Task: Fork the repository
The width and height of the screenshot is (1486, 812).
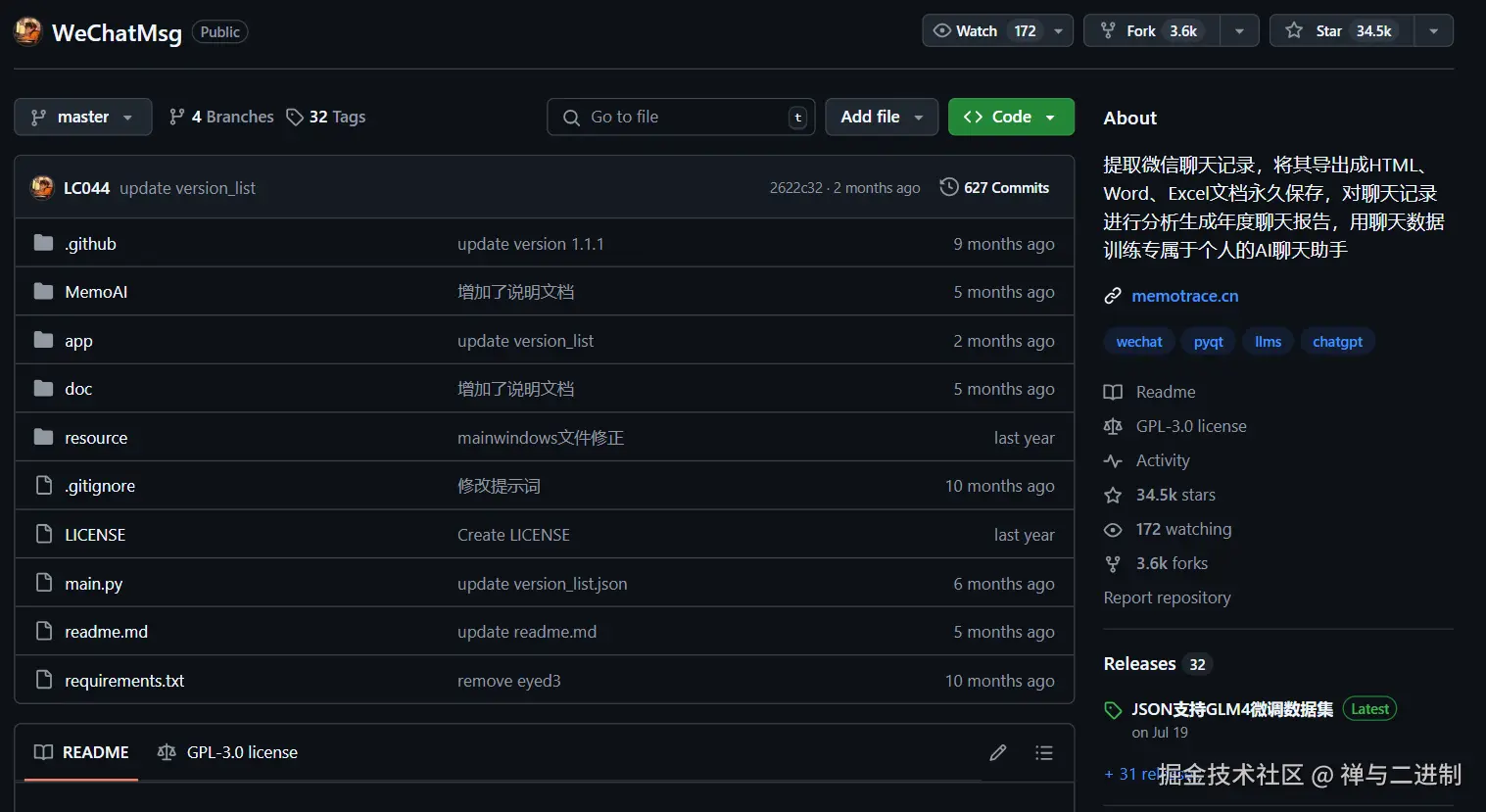Action: point(1152,30)
